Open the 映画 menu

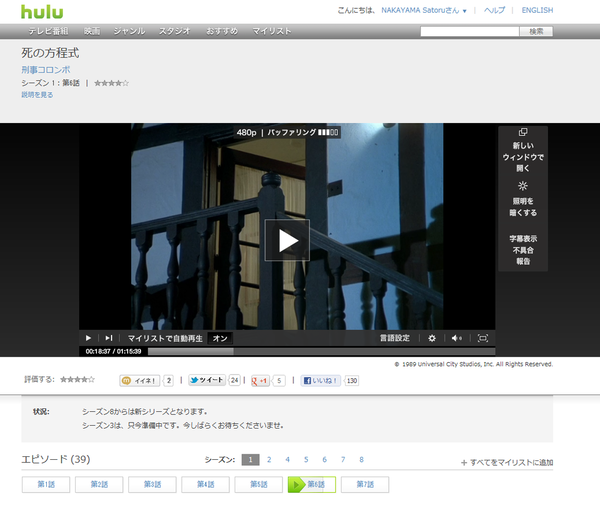tap(92, 31)
